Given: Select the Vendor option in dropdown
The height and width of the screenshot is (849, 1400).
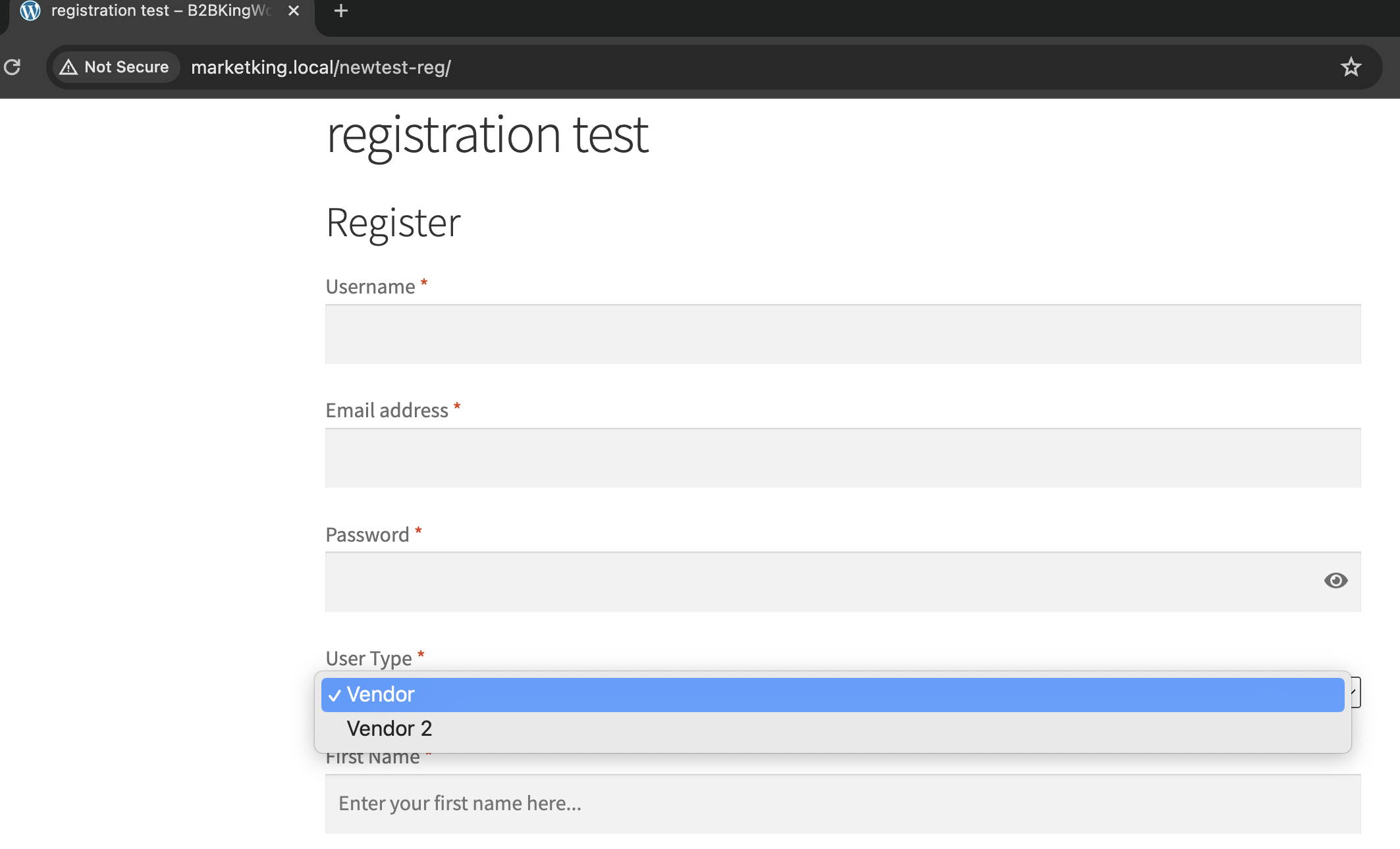Looking at the screenshot, I should point(832,695).
